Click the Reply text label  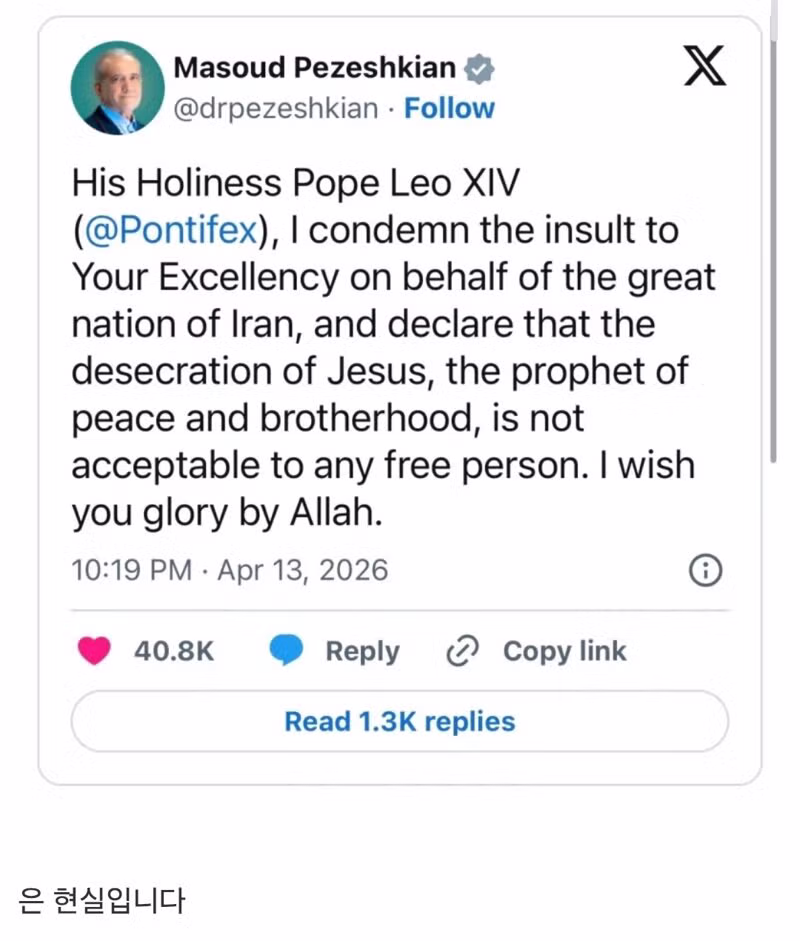(x=362, y=651)
